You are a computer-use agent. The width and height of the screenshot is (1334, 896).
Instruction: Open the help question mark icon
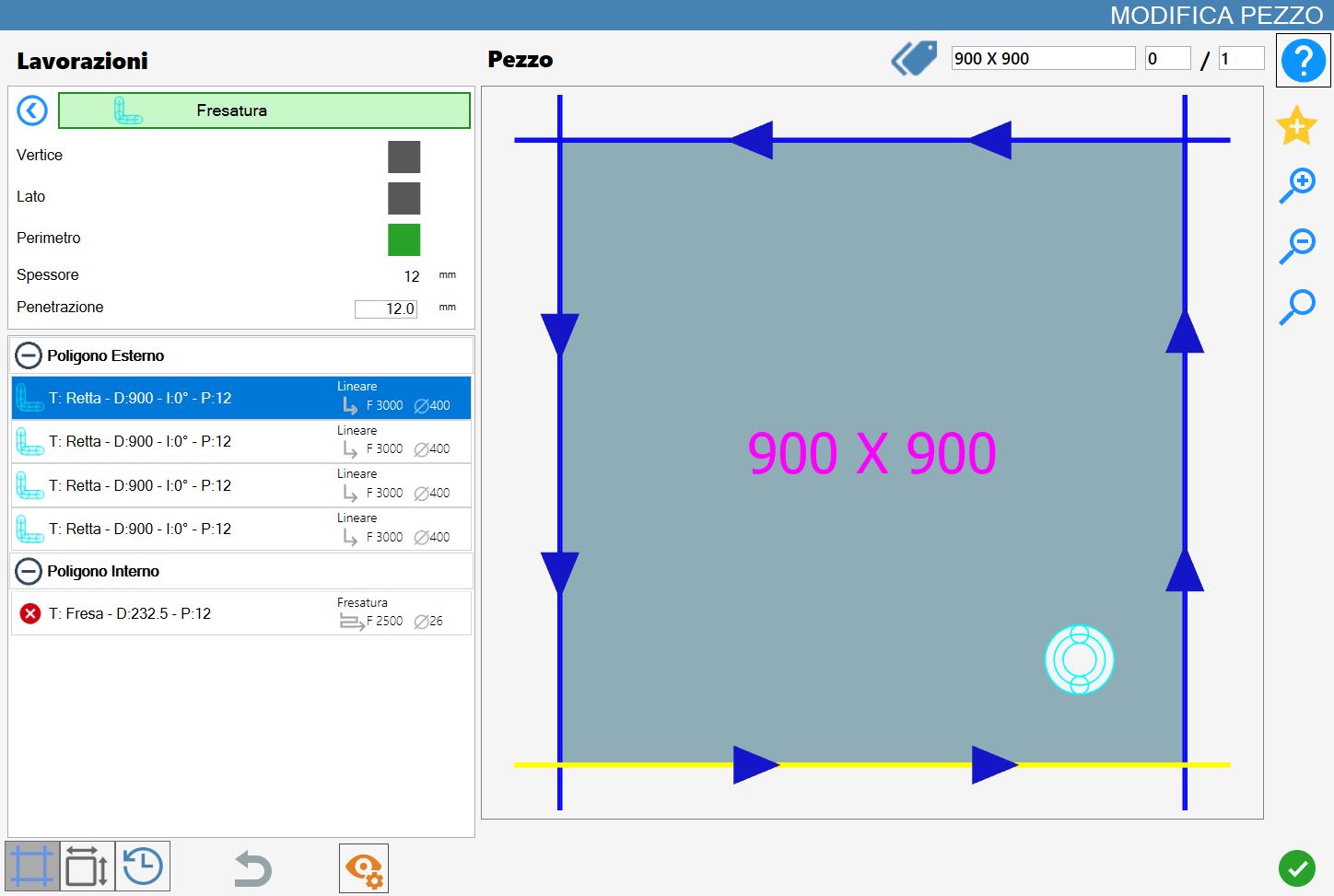(1303, 61)
